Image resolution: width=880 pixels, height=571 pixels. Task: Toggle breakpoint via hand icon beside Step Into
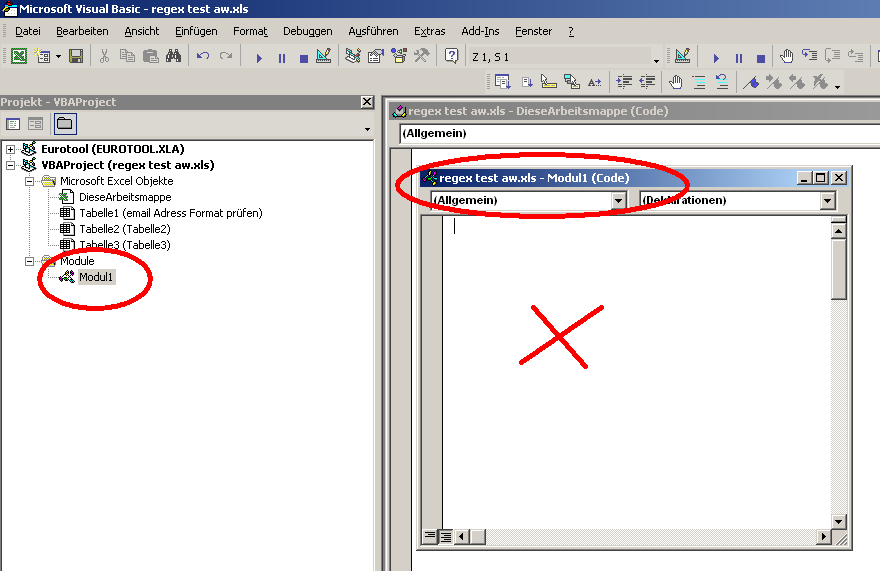click(787, 56)
